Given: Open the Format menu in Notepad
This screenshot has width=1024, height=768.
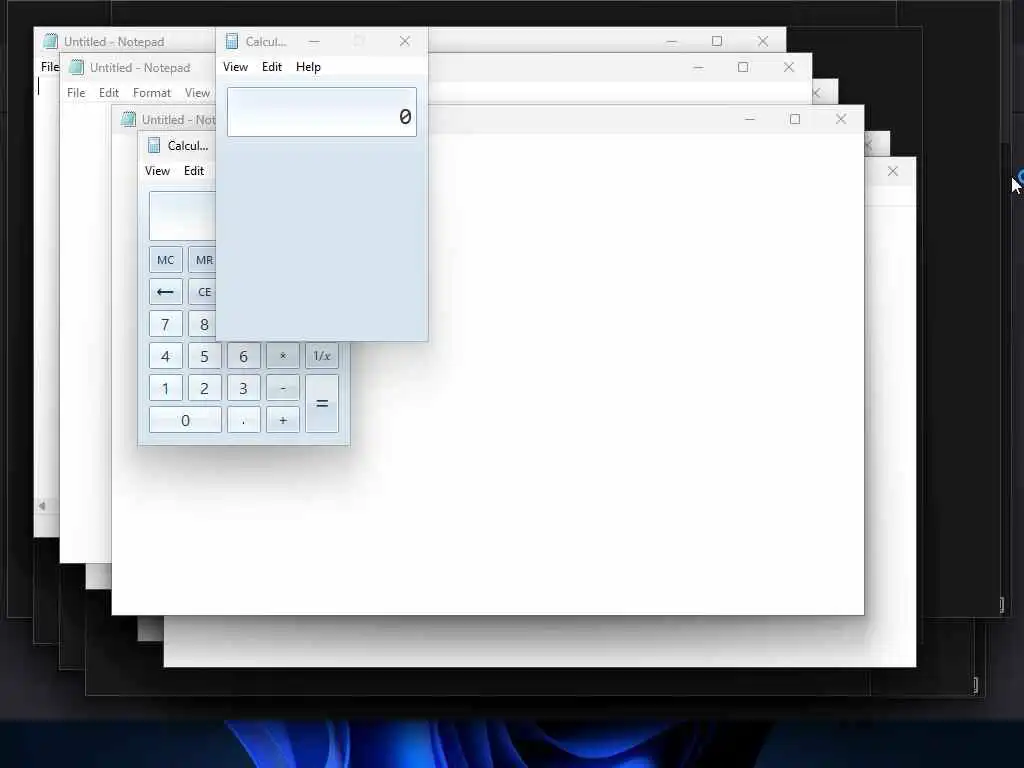Looking at the screenshot, I should click(x=152, y=93).
